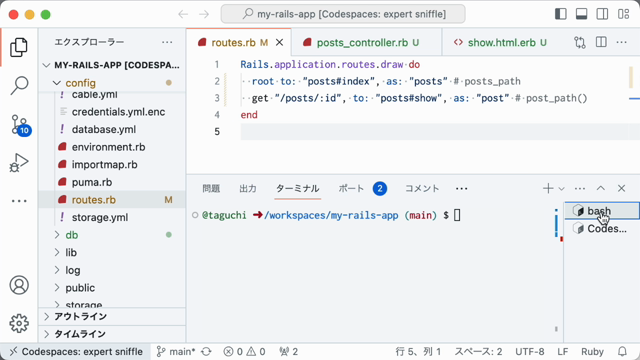Open the Explorer files icon
Screen dimensions: 640x360
pos(19,47)
